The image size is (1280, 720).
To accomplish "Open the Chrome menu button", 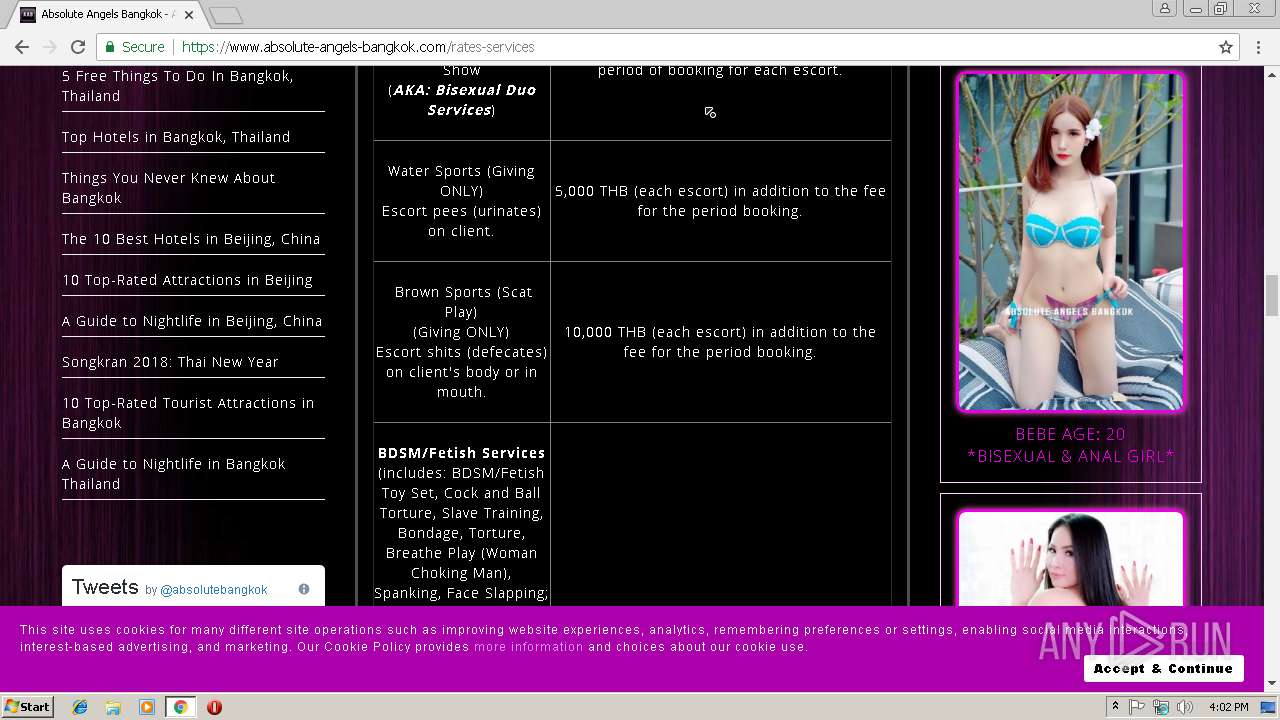I will coord(1260,47).
